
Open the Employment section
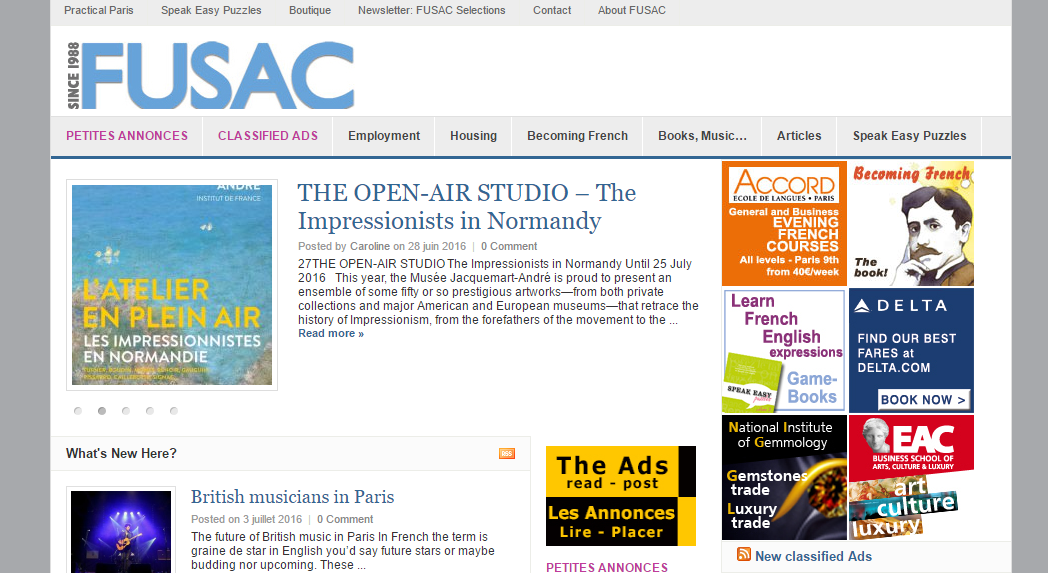pos(384,136)
